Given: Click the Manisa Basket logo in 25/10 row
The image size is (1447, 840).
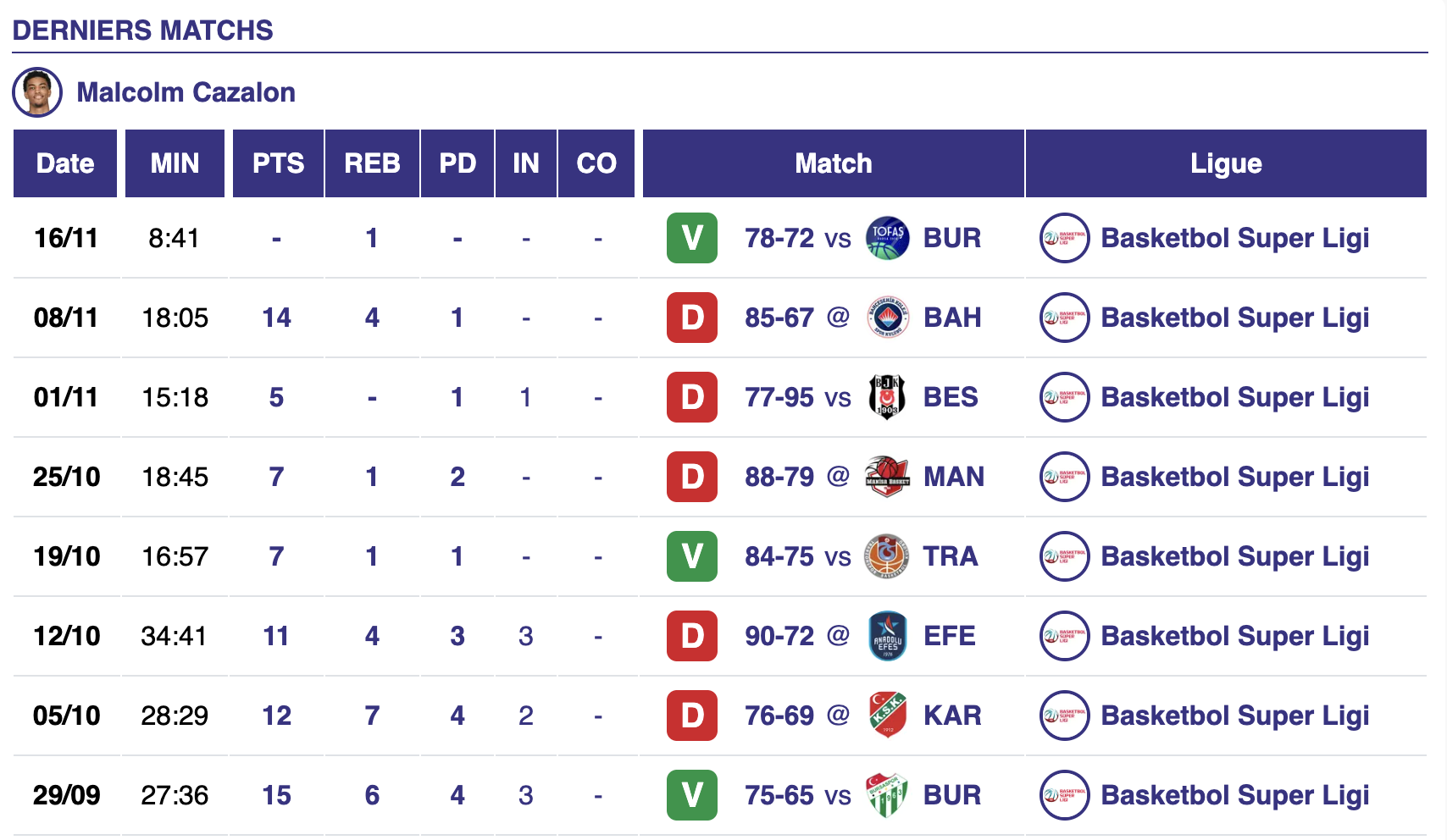Looking at the screenshot, I should pyautogui.click(x=887, y=477).
